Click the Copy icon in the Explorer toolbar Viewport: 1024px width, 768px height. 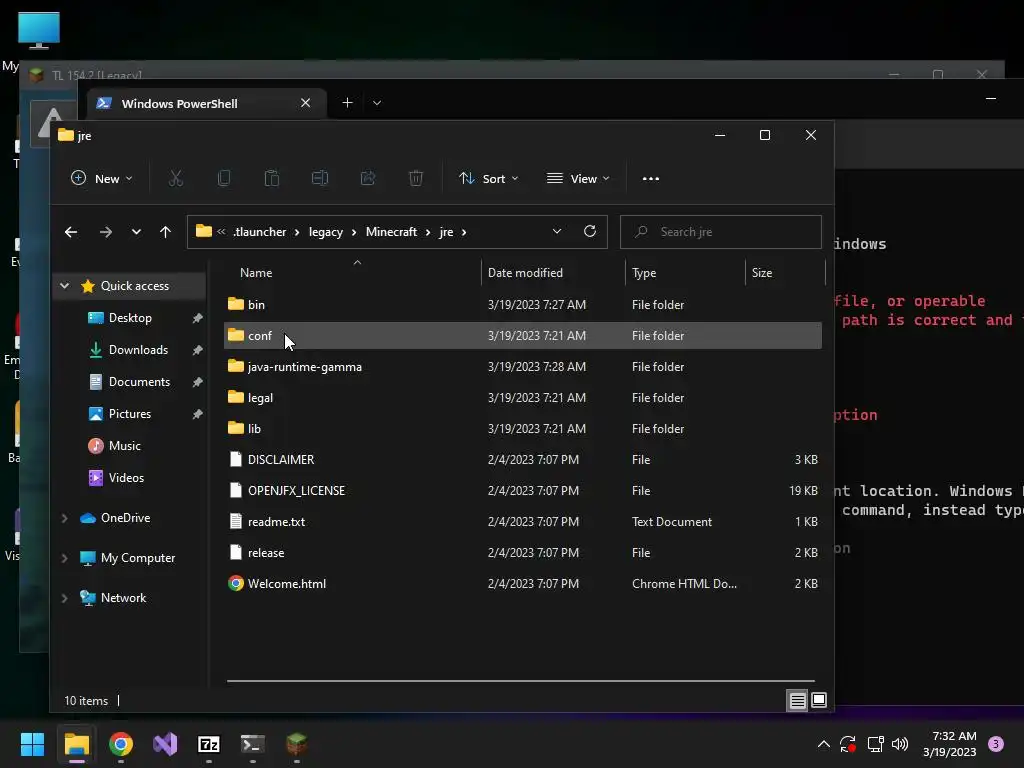tap(223, 178)
